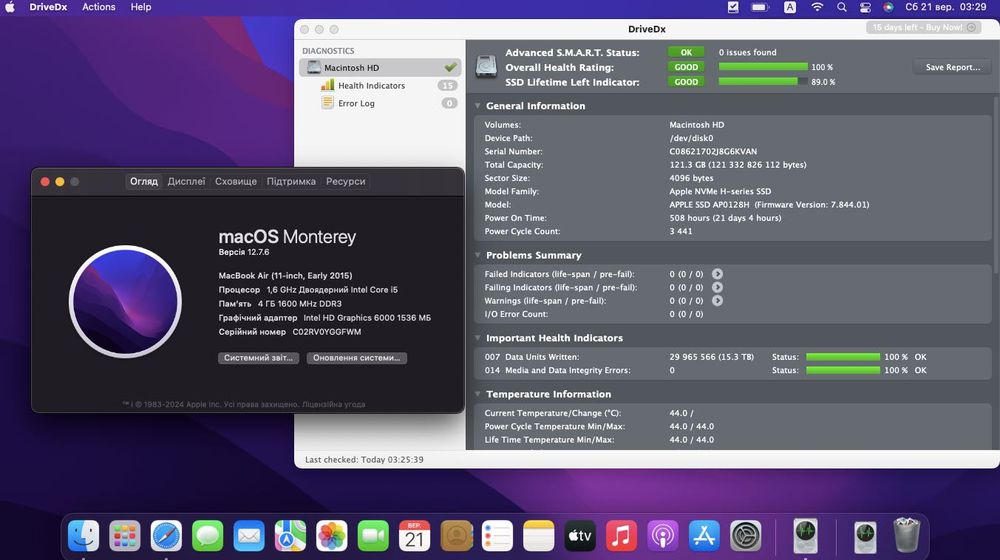
Task: Click the model text APPLE SSD AP0128H
Action: [x=709, y=205]
